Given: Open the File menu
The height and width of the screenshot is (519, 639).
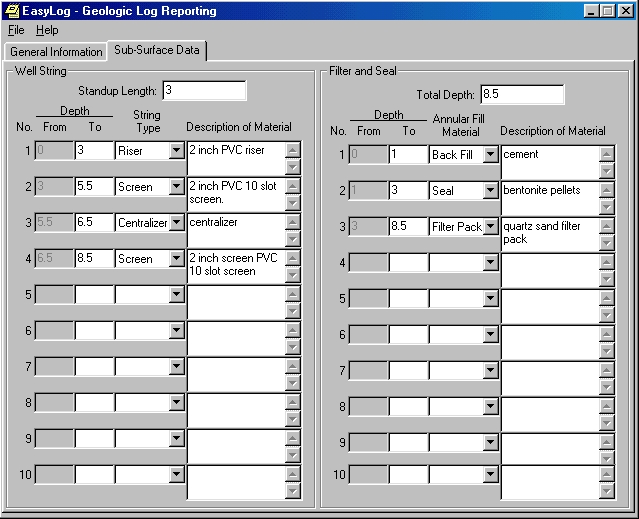Looking at the screenshot, I should (16, 30).
